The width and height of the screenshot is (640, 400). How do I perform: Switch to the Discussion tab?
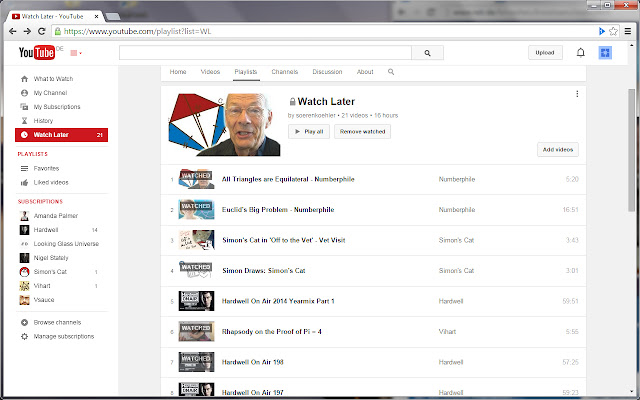point(327,72)
